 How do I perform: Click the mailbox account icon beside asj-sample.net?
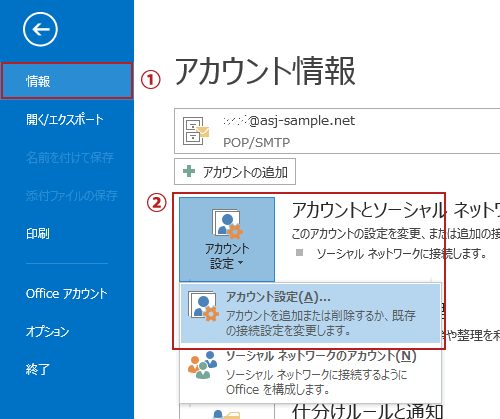pyautogui.click(x=196, y=131)
